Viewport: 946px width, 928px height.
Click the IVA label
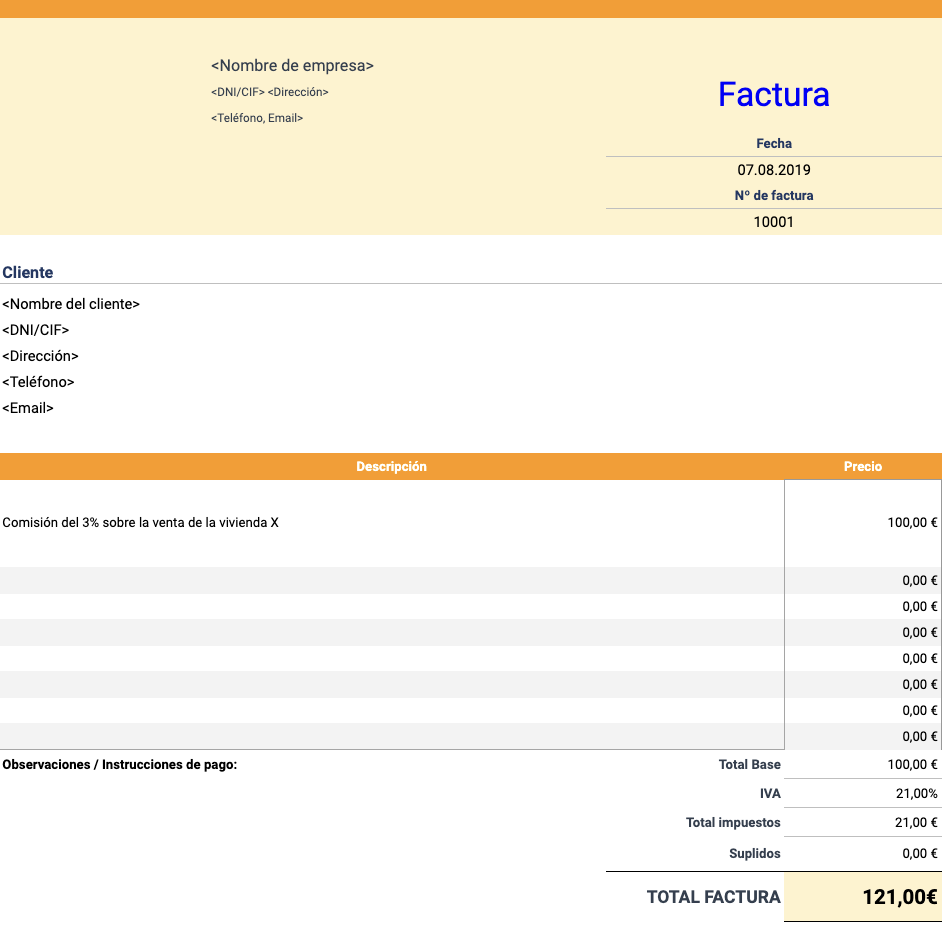770,793
